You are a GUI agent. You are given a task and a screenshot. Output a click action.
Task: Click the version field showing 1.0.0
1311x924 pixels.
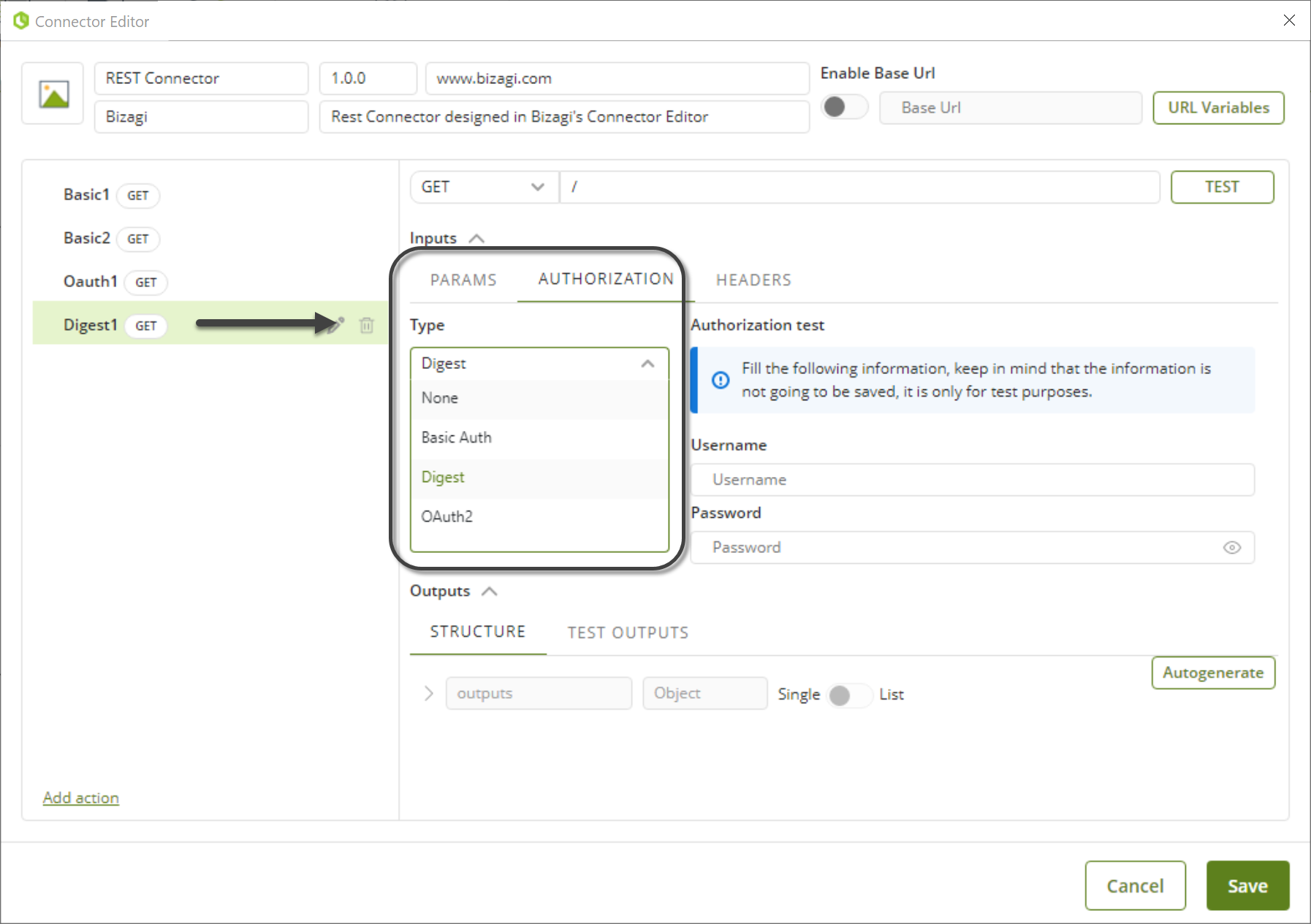(368, 78)
